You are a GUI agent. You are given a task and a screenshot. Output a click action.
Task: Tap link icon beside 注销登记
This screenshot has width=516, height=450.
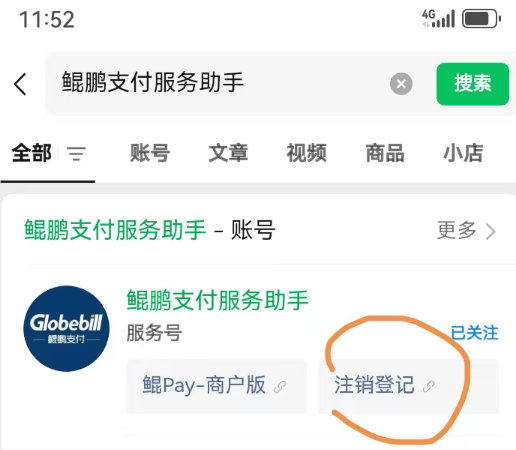point(428,387)
